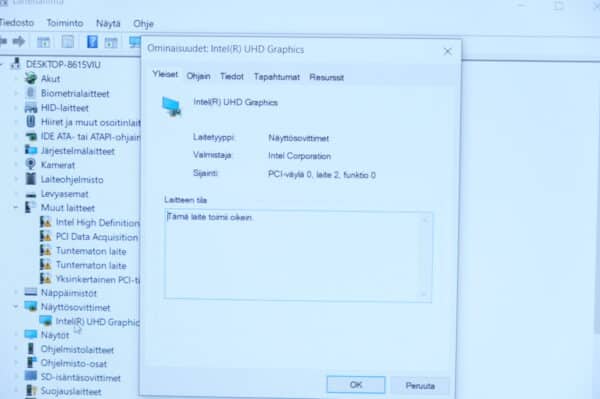The height and width of the screenshot is (399, 600).
Task: Open the Tiedosto menu
Action: click(16, 23)
